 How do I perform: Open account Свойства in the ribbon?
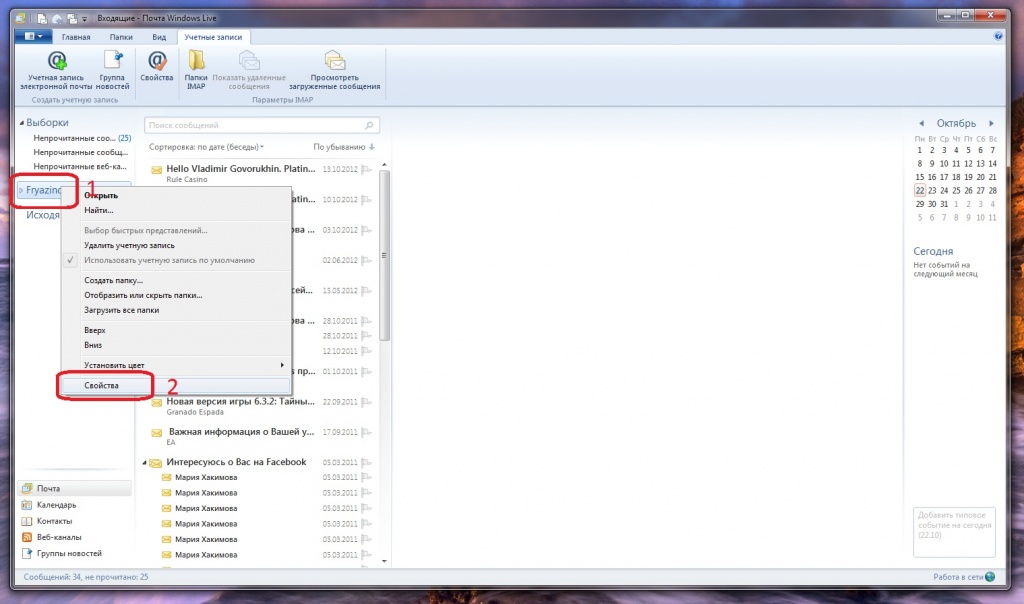(157, 62)
